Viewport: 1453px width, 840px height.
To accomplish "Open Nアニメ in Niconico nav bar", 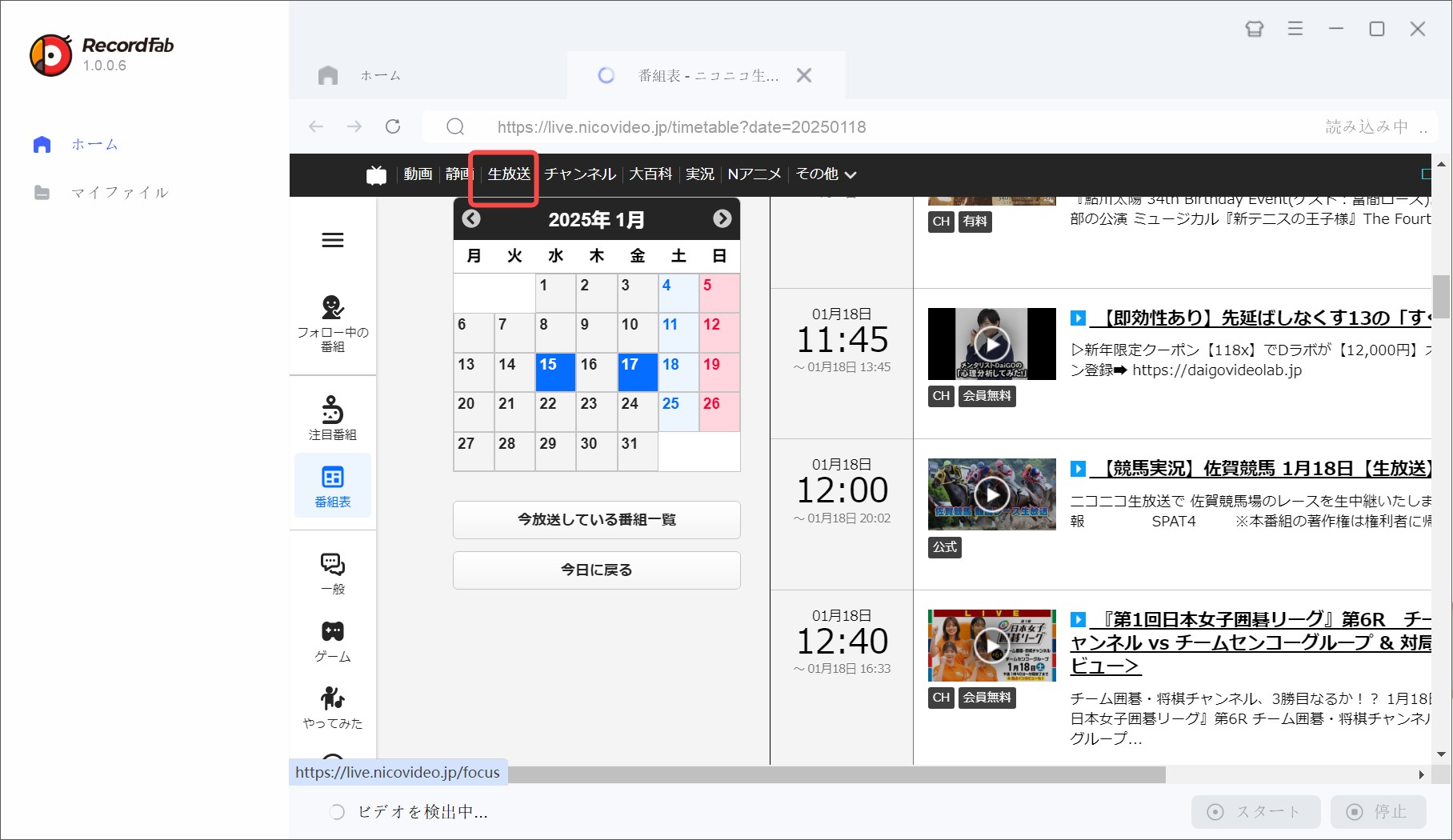I will click(x=755, y=174).
